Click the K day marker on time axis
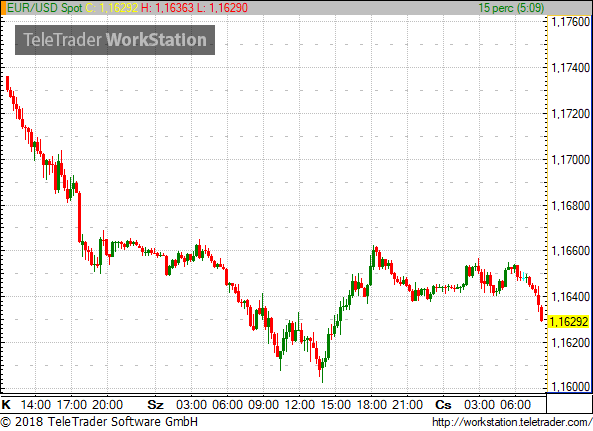 pos(6,405)
